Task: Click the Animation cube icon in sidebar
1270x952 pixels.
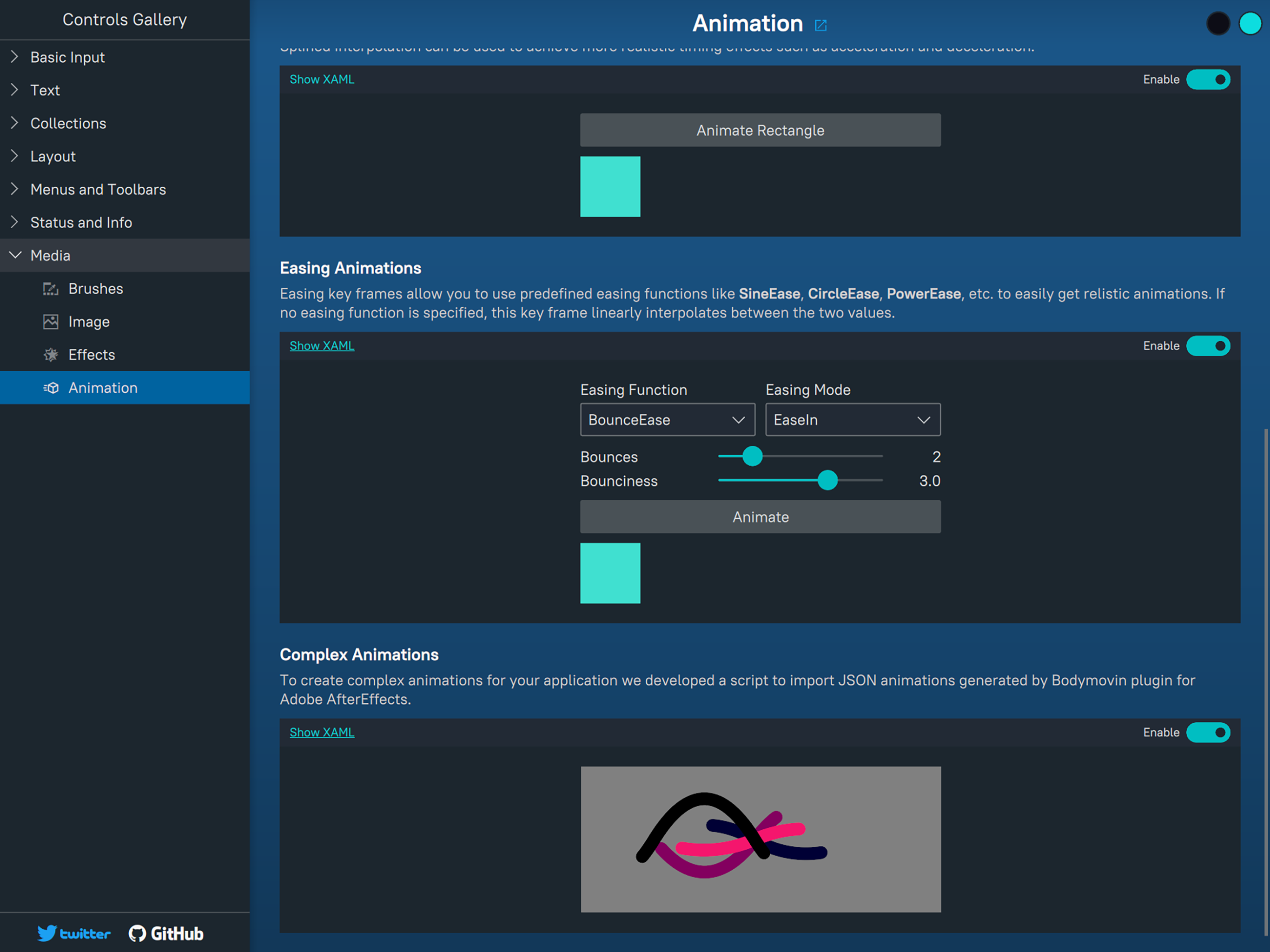Action: point(52,388)
